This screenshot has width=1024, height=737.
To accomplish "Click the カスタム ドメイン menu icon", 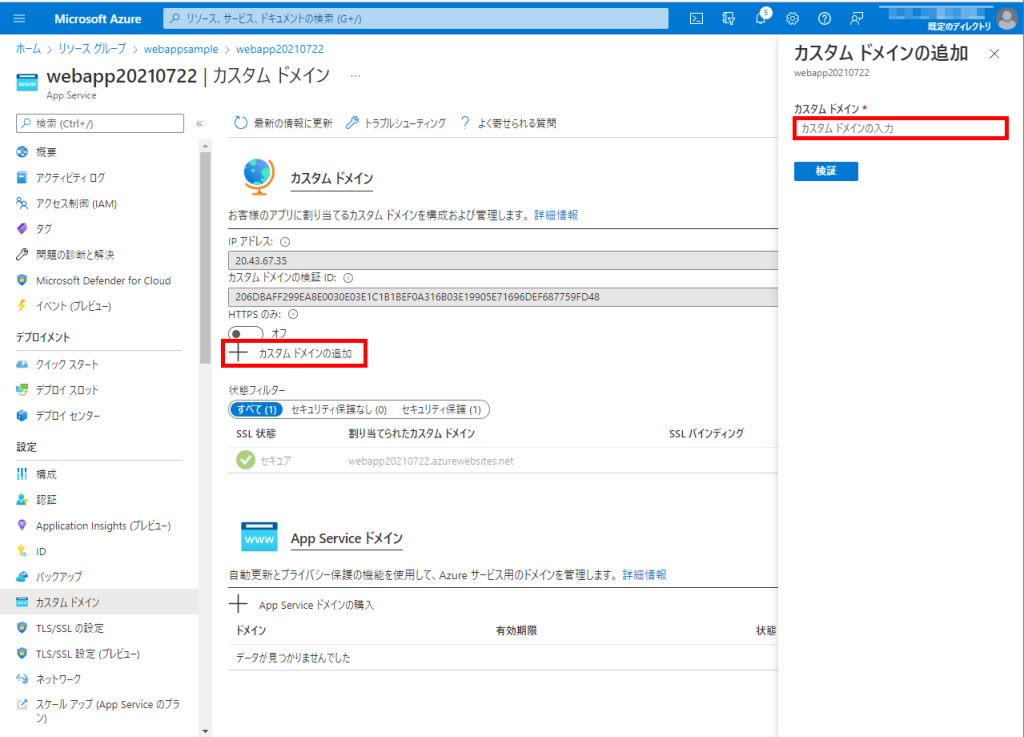I will coord(22,602).
